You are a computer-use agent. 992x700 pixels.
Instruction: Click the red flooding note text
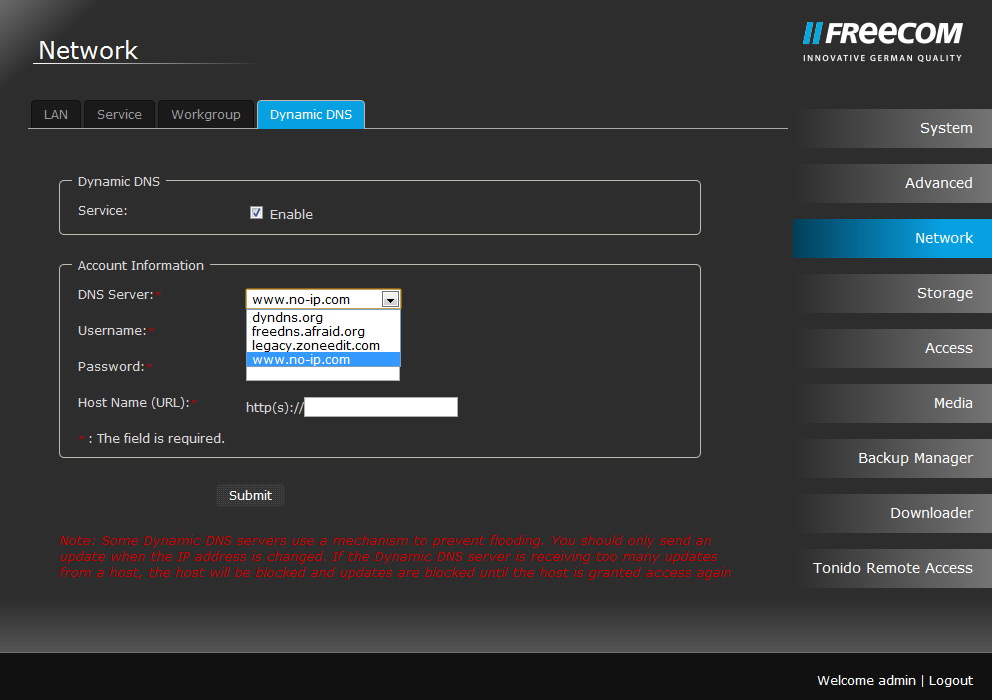(x=395, y=556)
